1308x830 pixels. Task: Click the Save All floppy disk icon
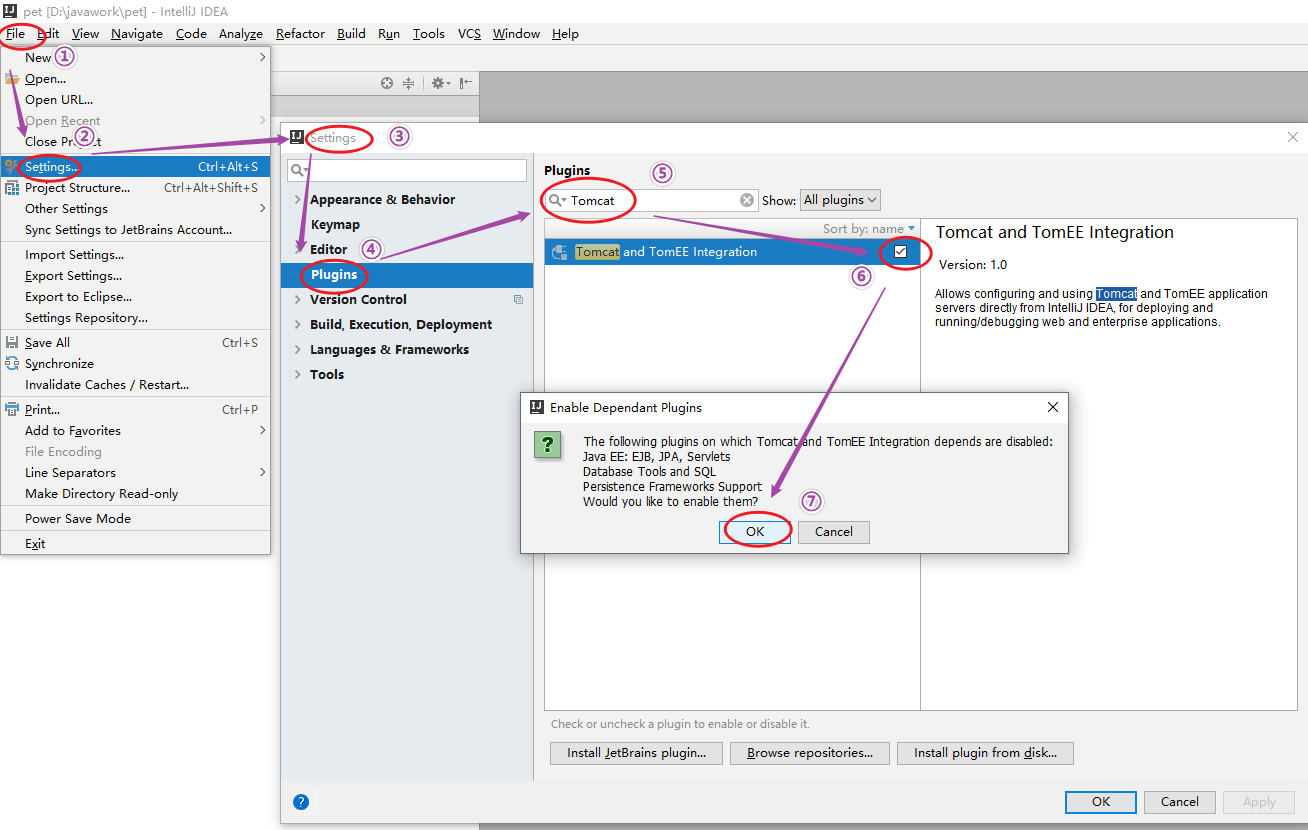point(12,343)
